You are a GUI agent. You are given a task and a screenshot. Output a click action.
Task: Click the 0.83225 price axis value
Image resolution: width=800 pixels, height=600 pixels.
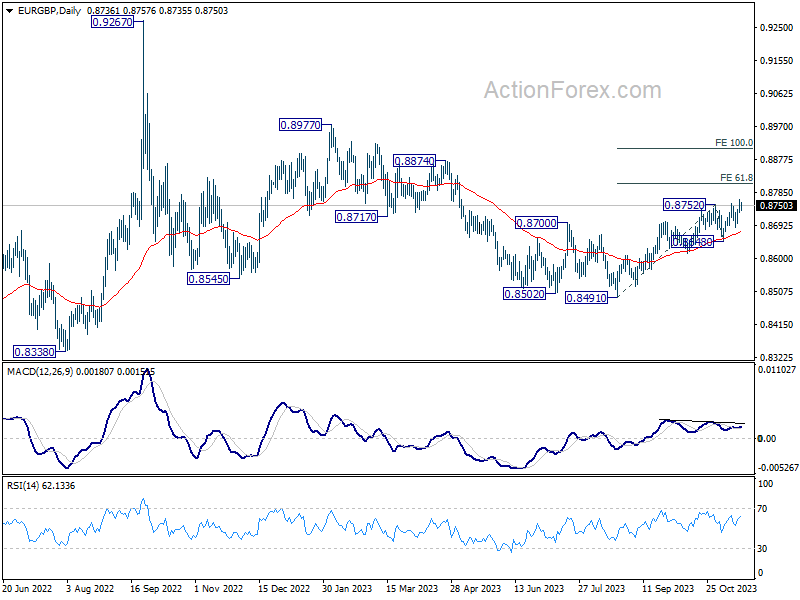777,358
